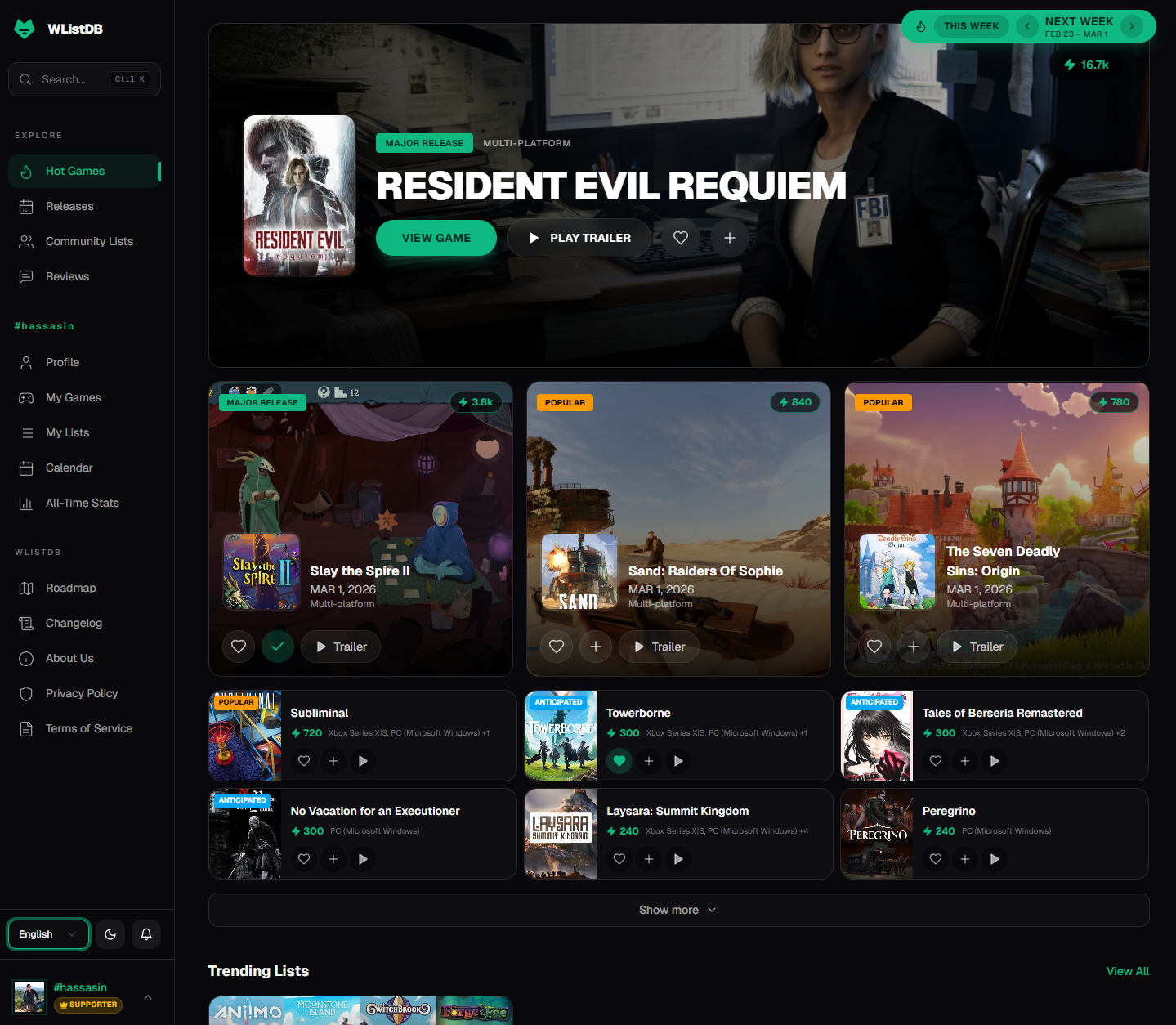This screenshot has width=1176, height=1025.
Task: Open Community Lists
Action: 84,241
